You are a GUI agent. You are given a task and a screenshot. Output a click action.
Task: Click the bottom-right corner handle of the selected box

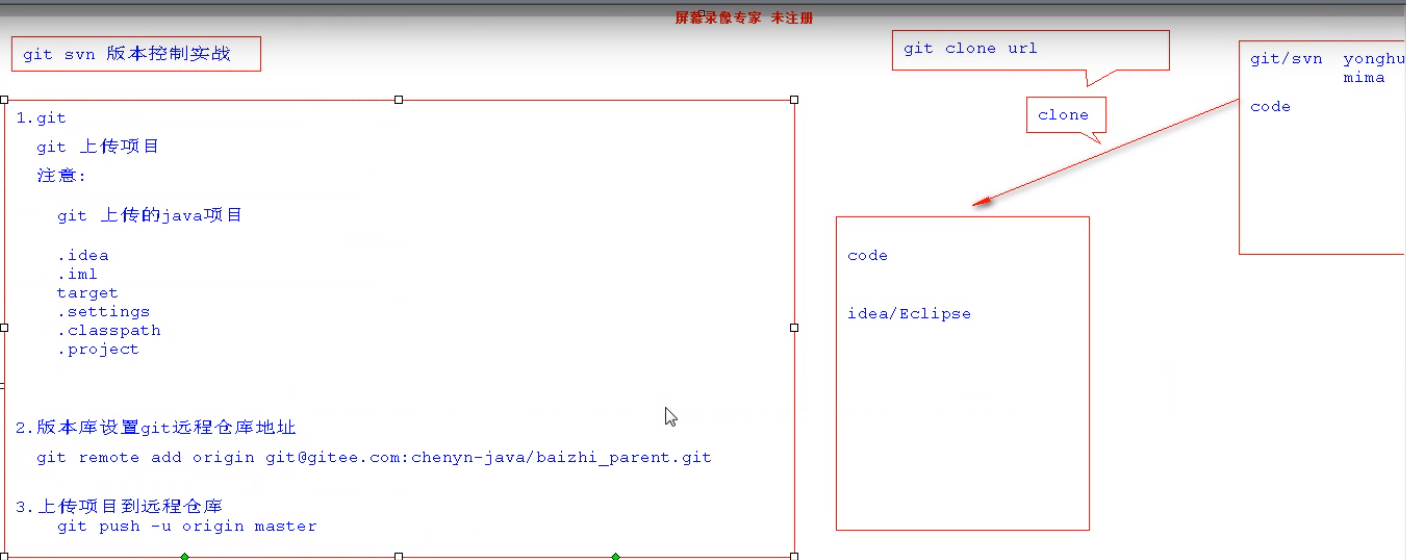point(794,556)
